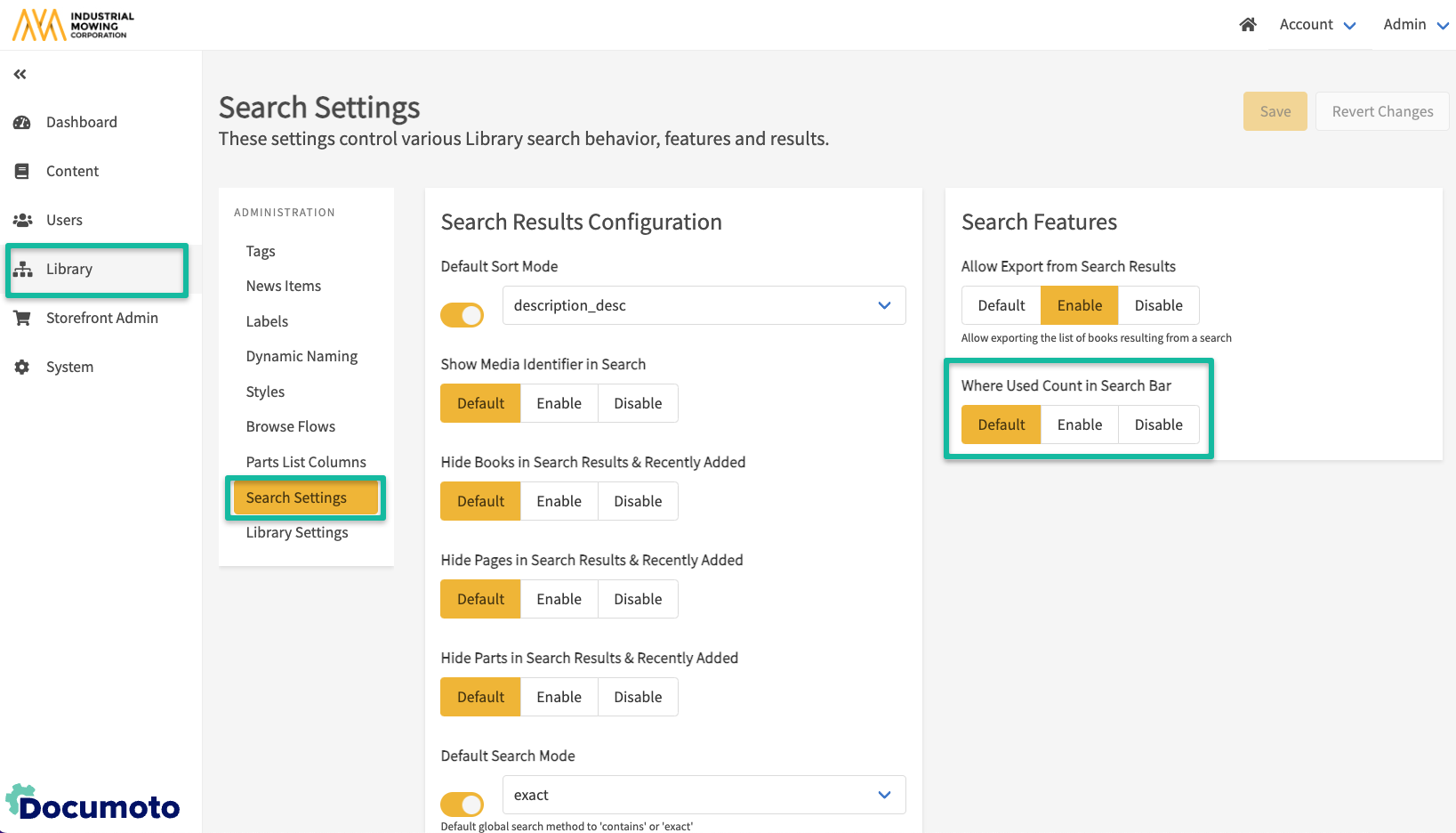
Task: Enable Where Used Count in Search Bar
Action: [x=1079, y=425]
